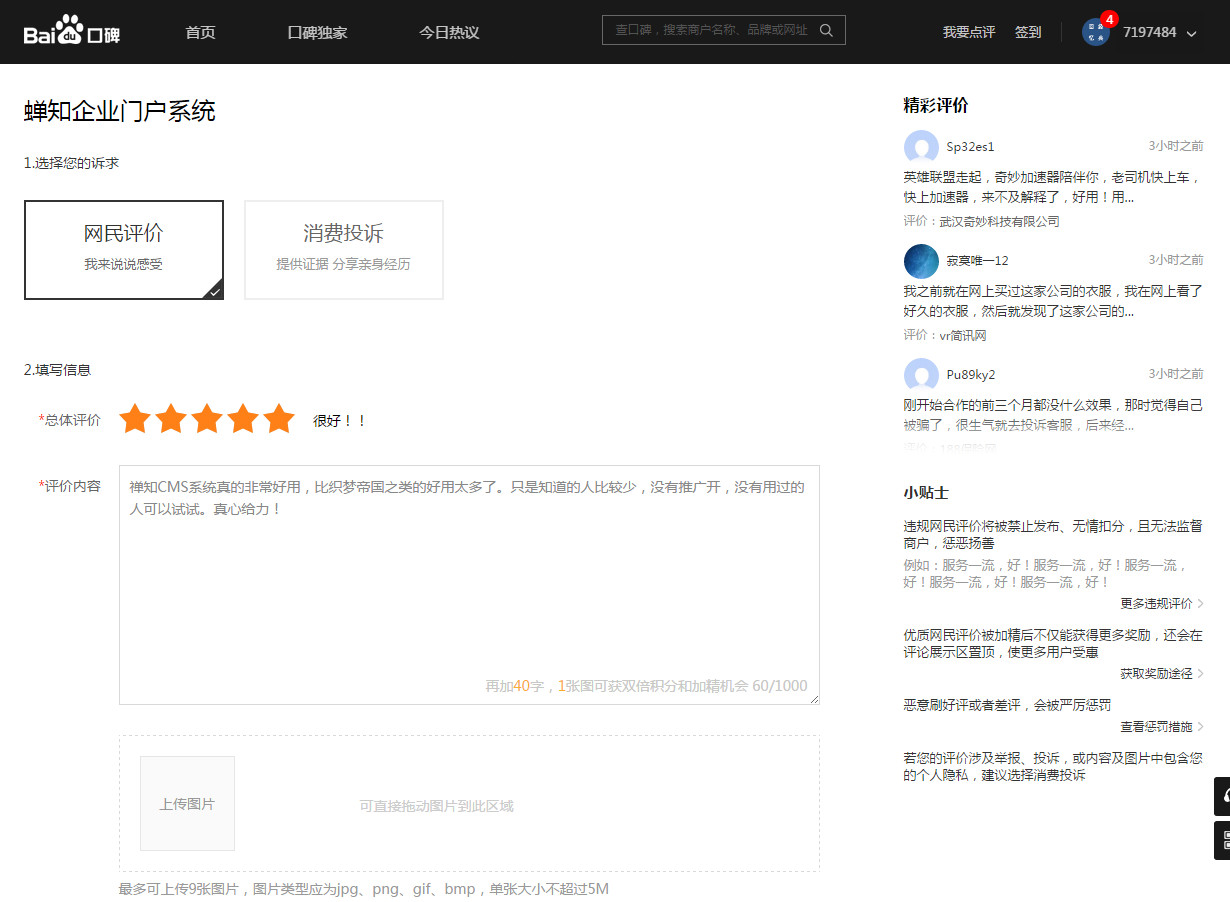The width and height of the screenshot is (1230, 902).
Task: Open the QR code floating button
Action: 1223,840
